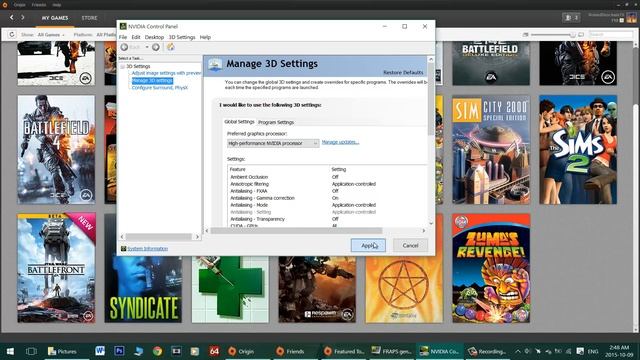This screenshot has width=640, height=360.
Task: Select Adjust image settings with preview
Action: 167,73
